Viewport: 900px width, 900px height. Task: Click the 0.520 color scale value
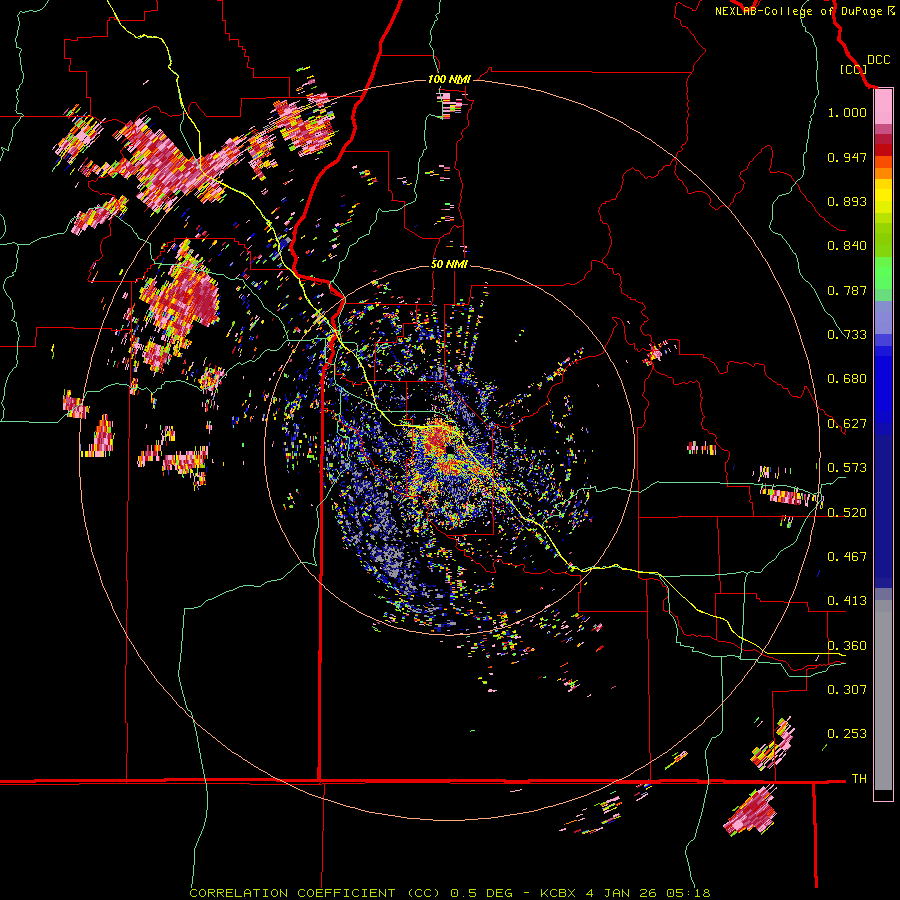click(847, 513)
